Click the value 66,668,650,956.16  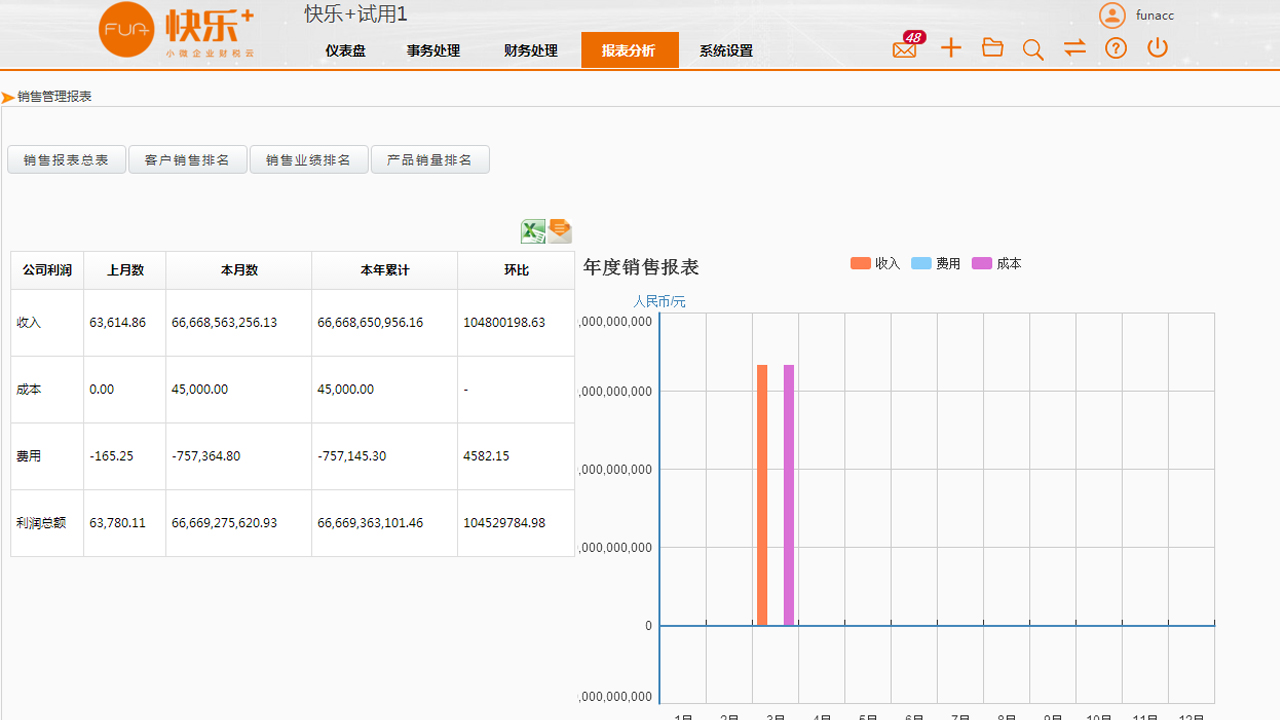click(x=370, y=322)
